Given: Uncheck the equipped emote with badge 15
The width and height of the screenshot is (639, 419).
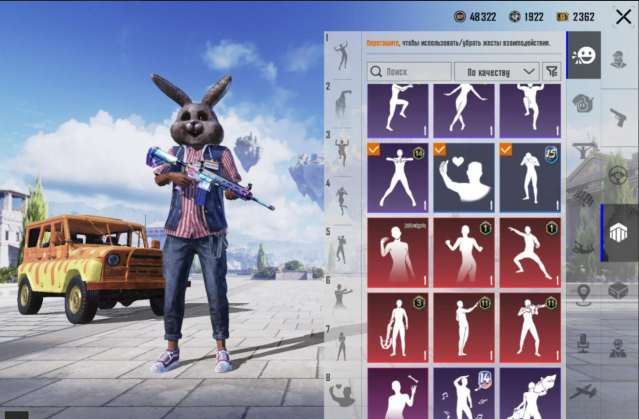Looking at the screenshot, I should [530, 178].
